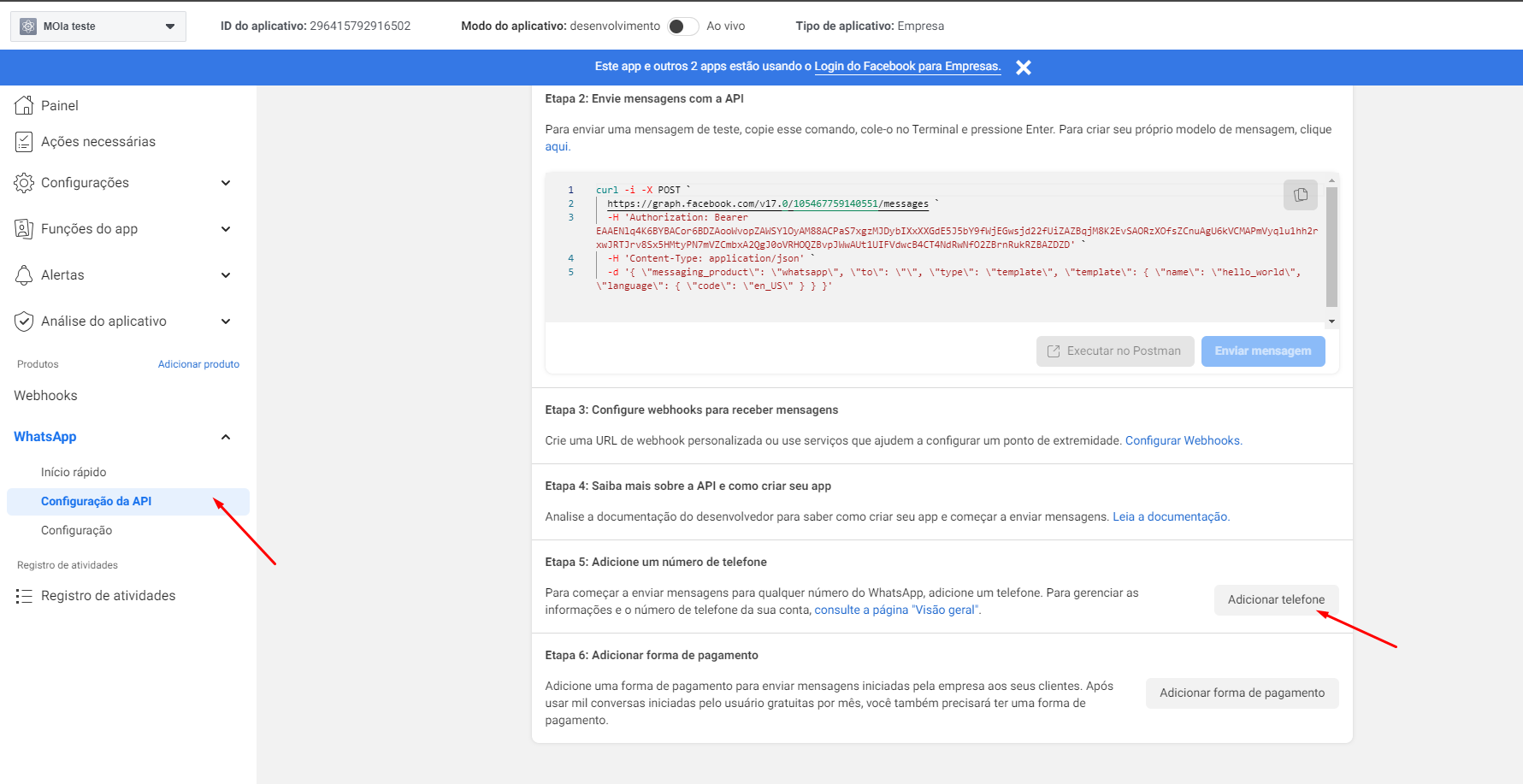Click the graph.facebook.com URL in the code

(767, 203)
